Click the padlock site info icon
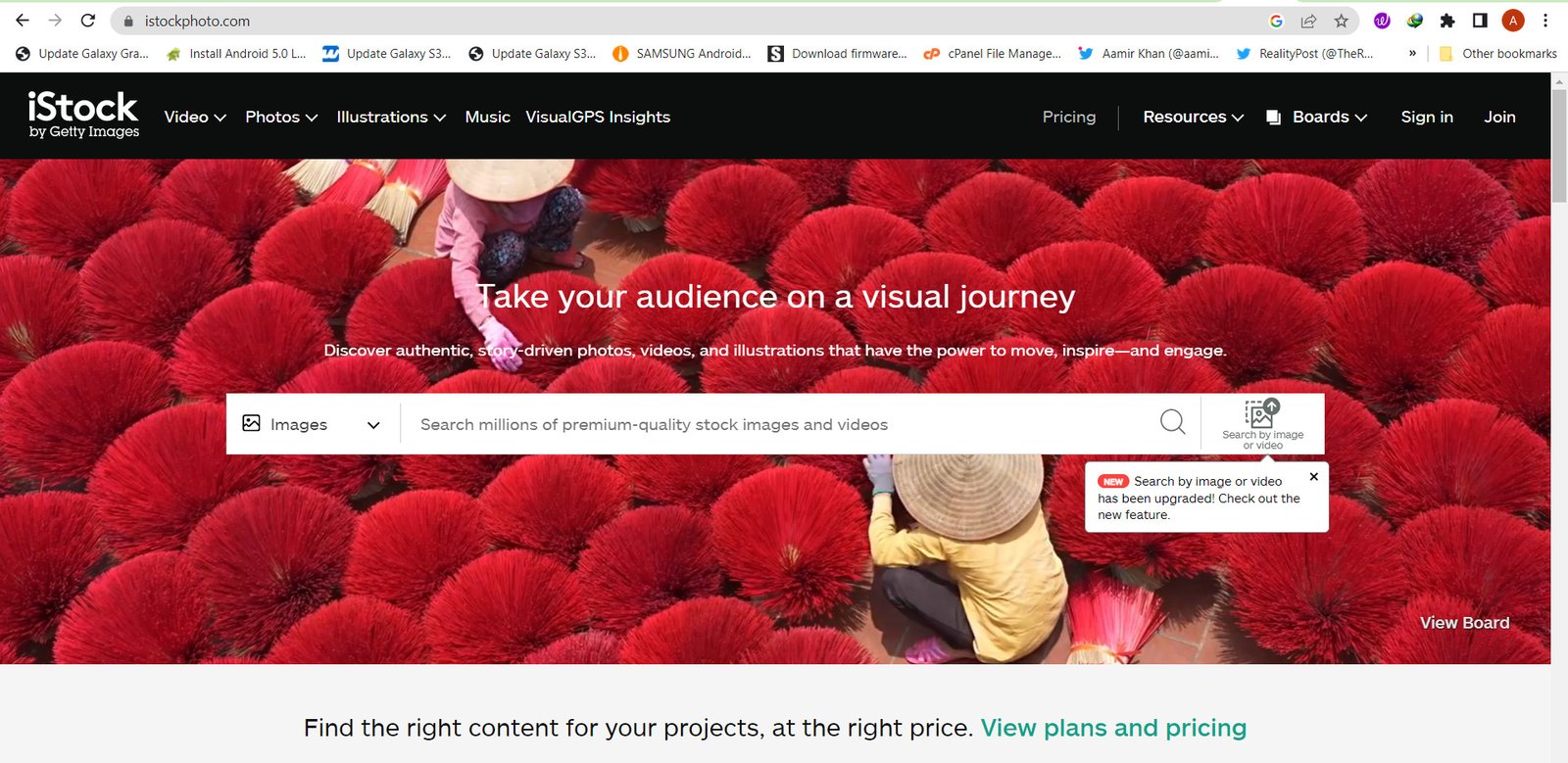This screenshot has width=1568, height=763. 128,21
